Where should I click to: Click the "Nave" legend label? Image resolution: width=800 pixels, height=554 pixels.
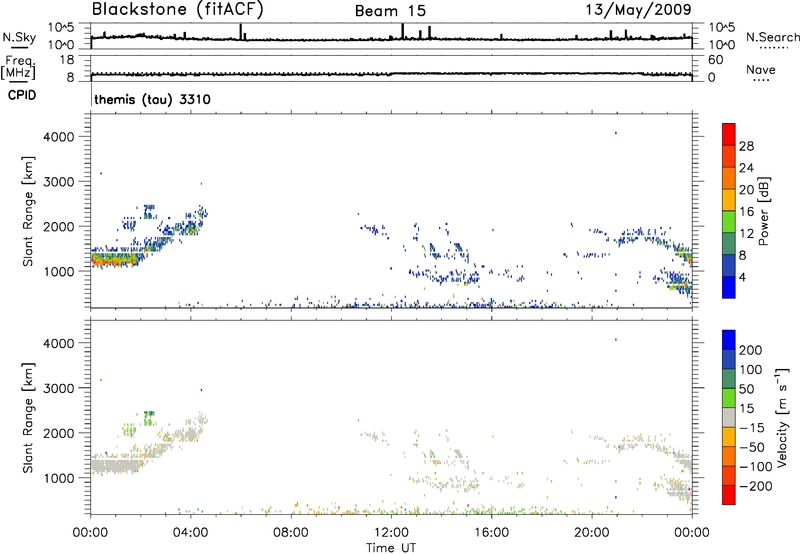[x=761, y=69]
